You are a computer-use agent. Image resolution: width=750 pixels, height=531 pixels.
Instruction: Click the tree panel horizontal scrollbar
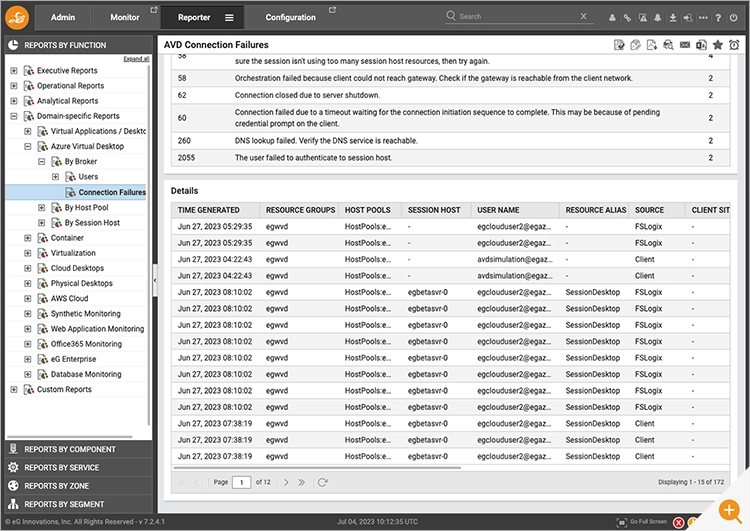tap(70, 437)
